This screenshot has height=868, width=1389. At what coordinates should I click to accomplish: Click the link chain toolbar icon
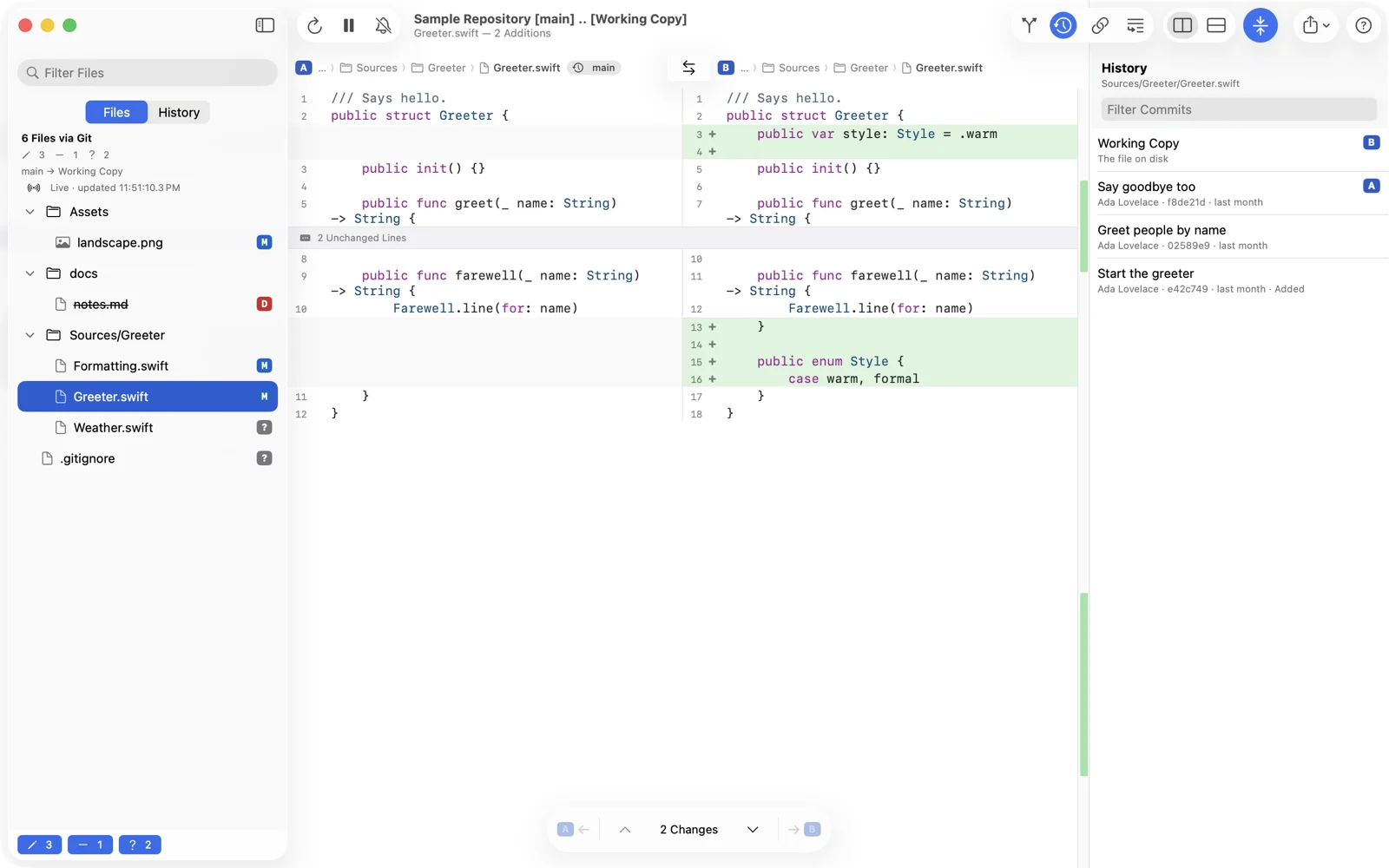[x=1100, y=25]
